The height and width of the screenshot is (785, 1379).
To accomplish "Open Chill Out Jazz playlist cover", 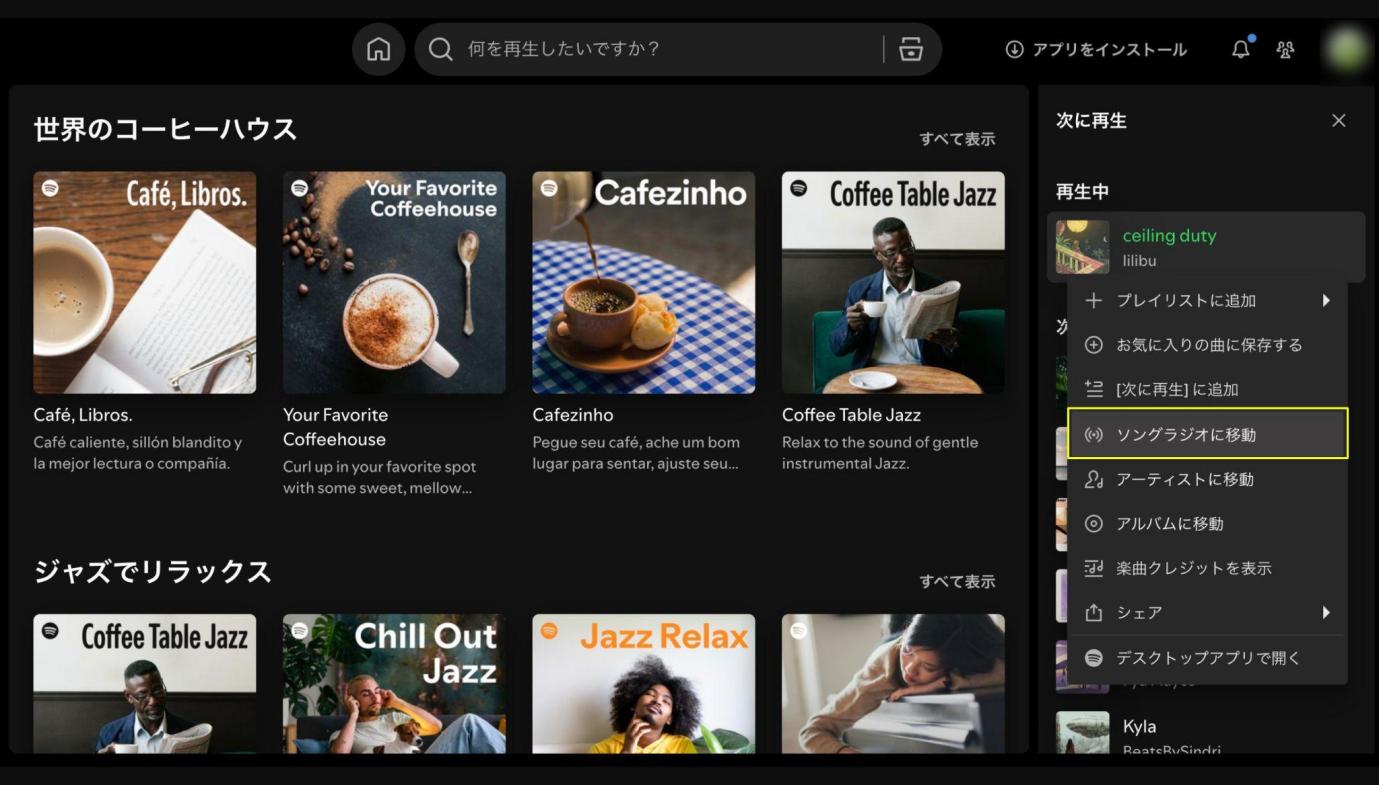I will click(x=394, y=683).
